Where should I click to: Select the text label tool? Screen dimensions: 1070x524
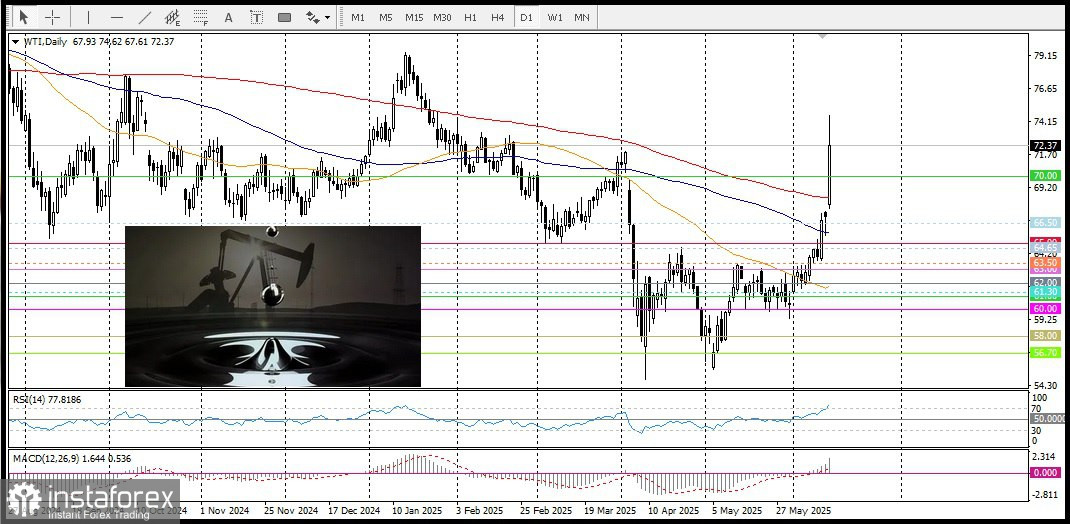[257, 17]
